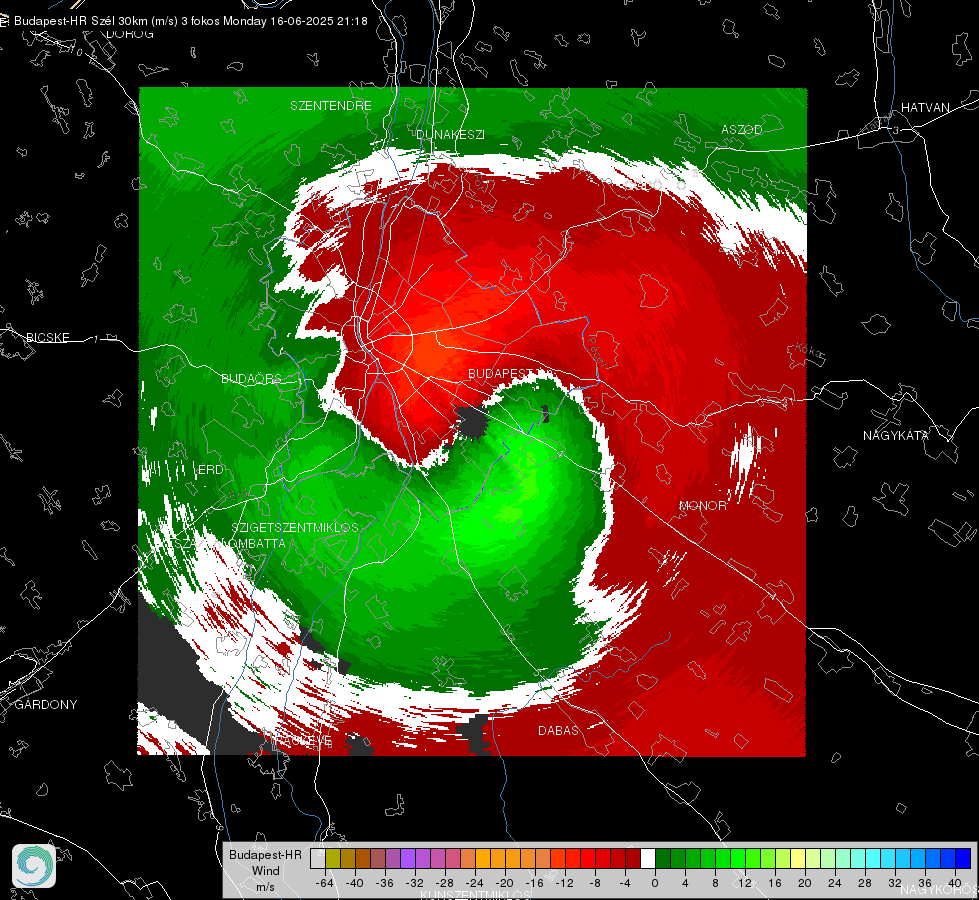Click the -12 scale value

tap(564, 883)
